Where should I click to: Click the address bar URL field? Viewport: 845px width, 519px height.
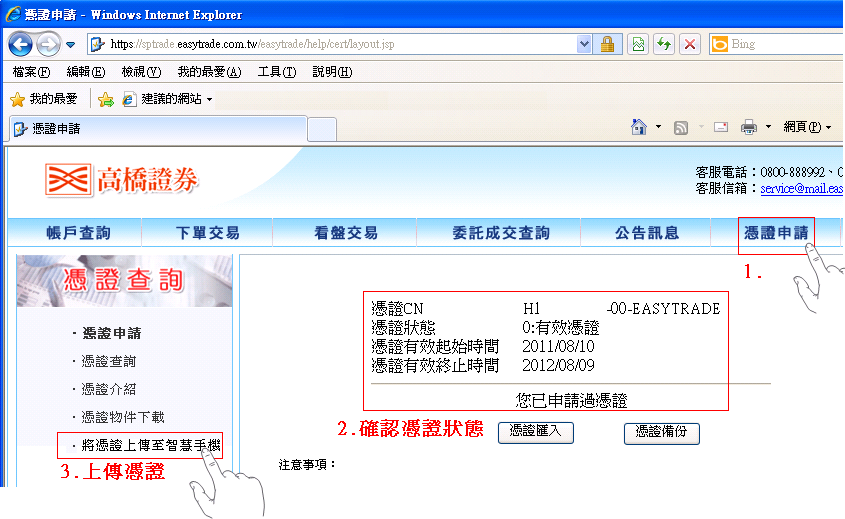(x=340, y=44)
